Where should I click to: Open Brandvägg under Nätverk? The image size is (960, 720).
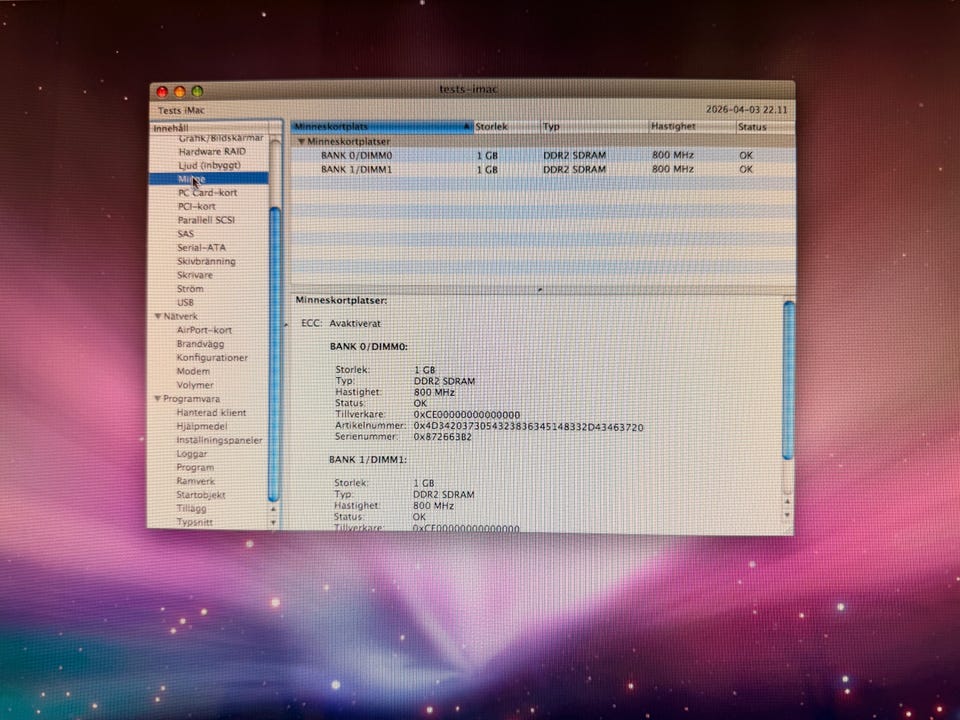(x=200, y=344)
